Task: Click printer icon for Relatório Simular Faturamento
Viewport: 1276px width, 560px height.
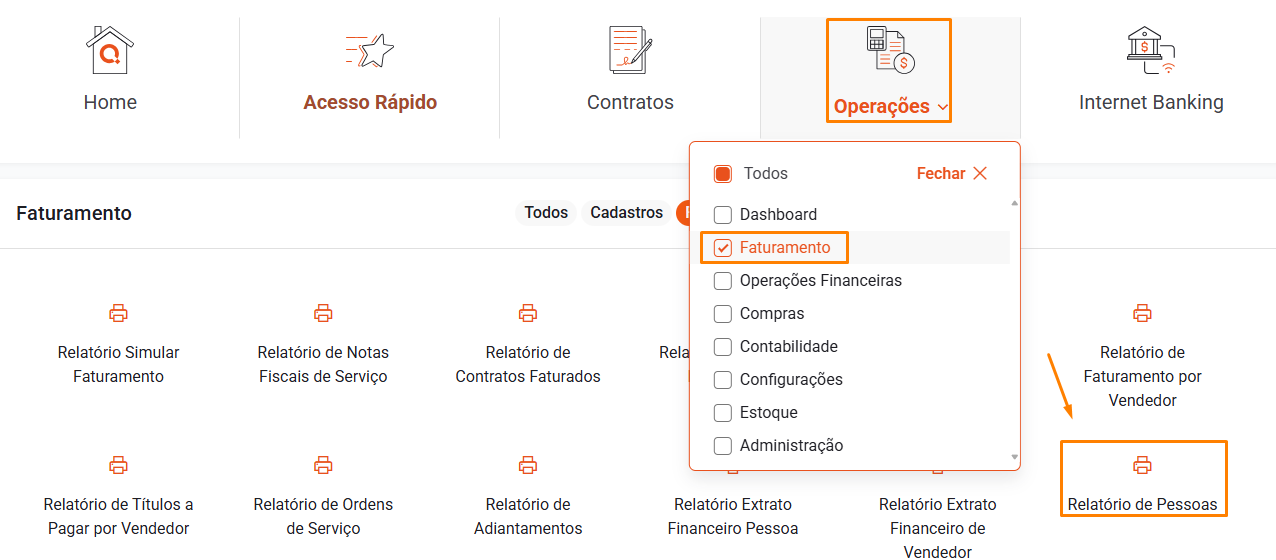Action: [x=118, y=313]
